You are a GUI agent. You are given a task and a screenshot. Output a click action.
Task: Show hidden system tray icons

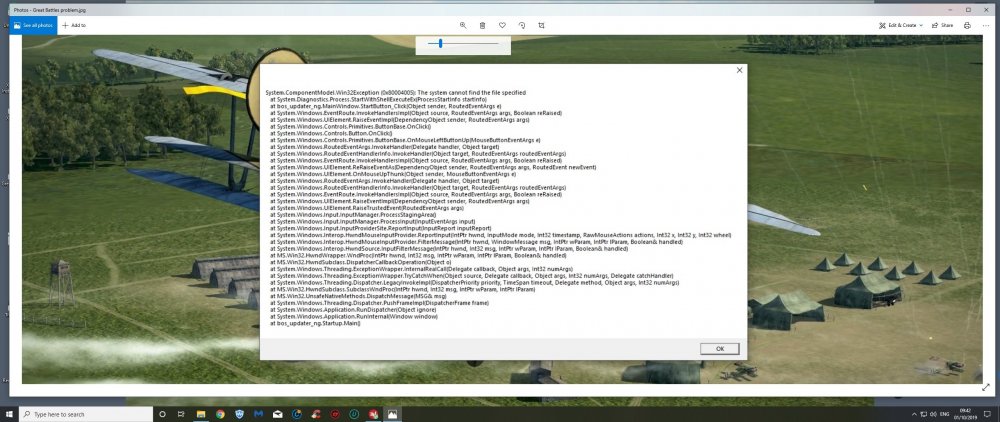(913, 414)
